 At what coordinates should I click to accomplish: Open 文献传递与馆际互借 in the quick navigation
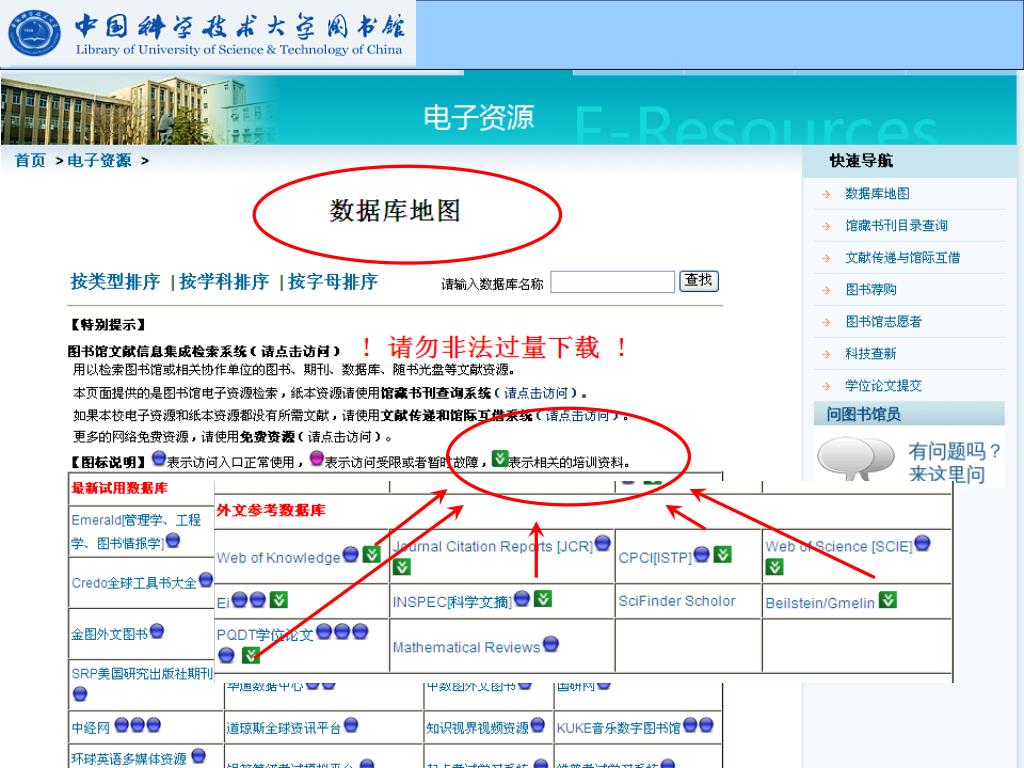point(903,257)
